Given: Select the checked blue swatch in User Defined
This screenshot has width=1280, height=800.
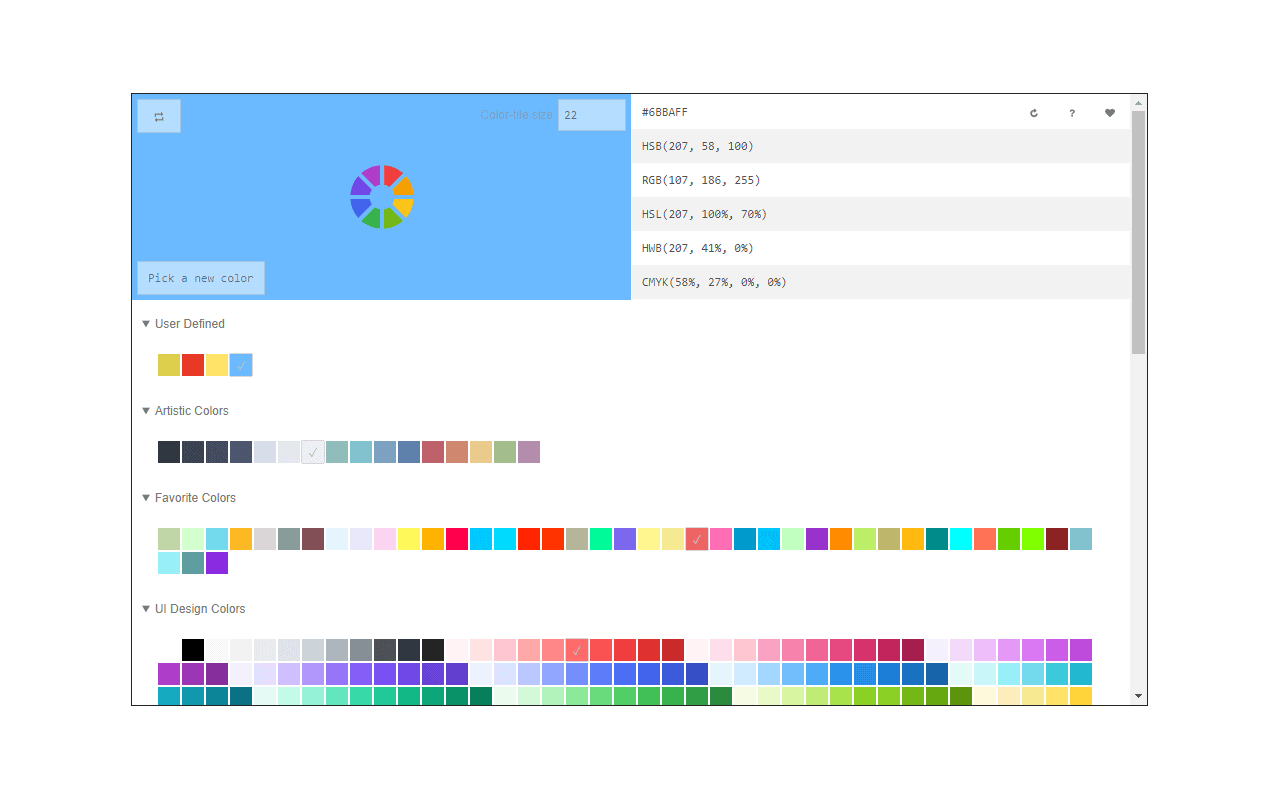Looking at the screenshot, I should point(241,365).
